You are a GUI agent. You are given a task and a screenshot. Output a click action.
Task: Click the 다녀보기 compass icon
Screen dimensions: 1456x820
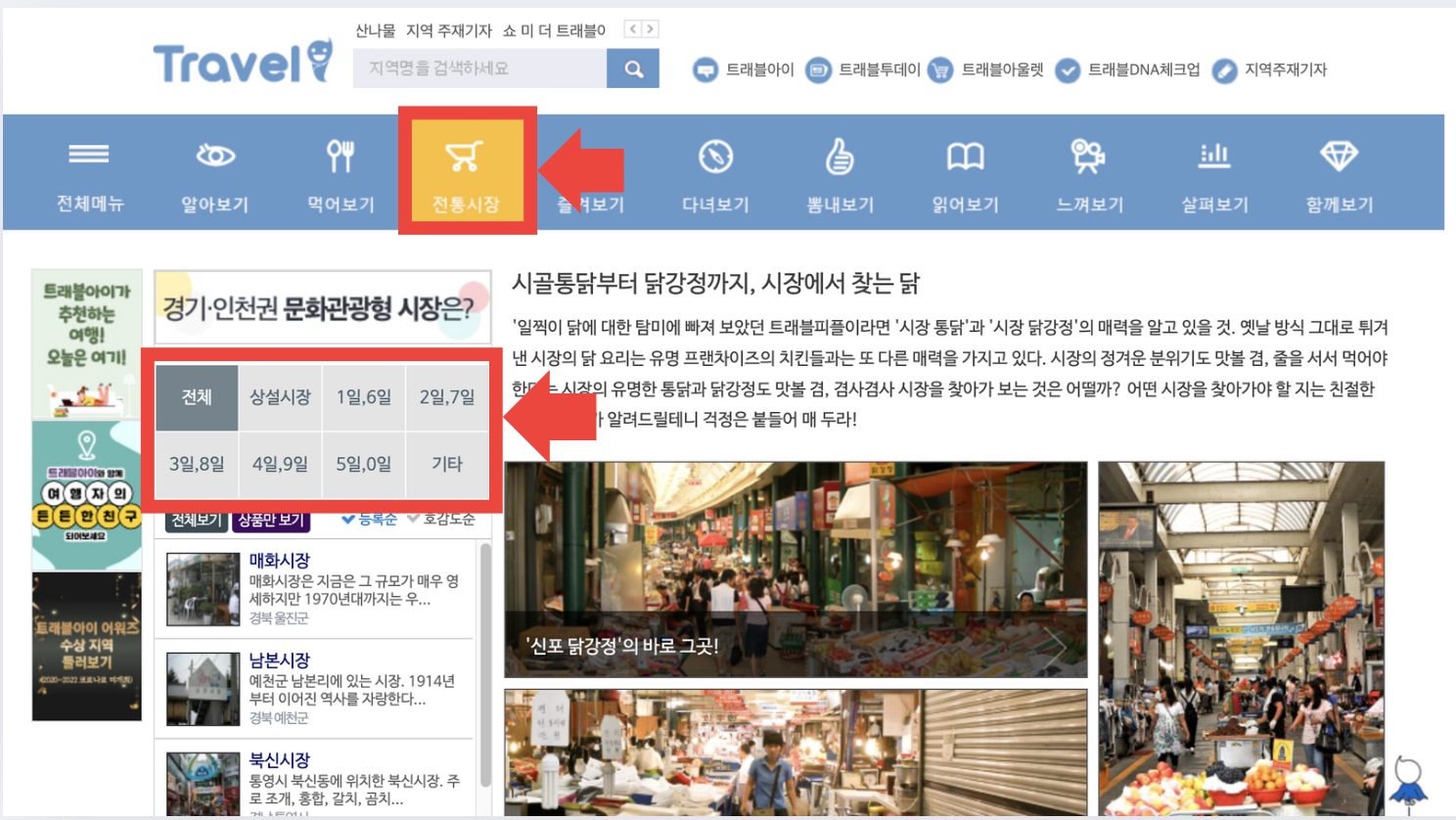coord(715,154)
